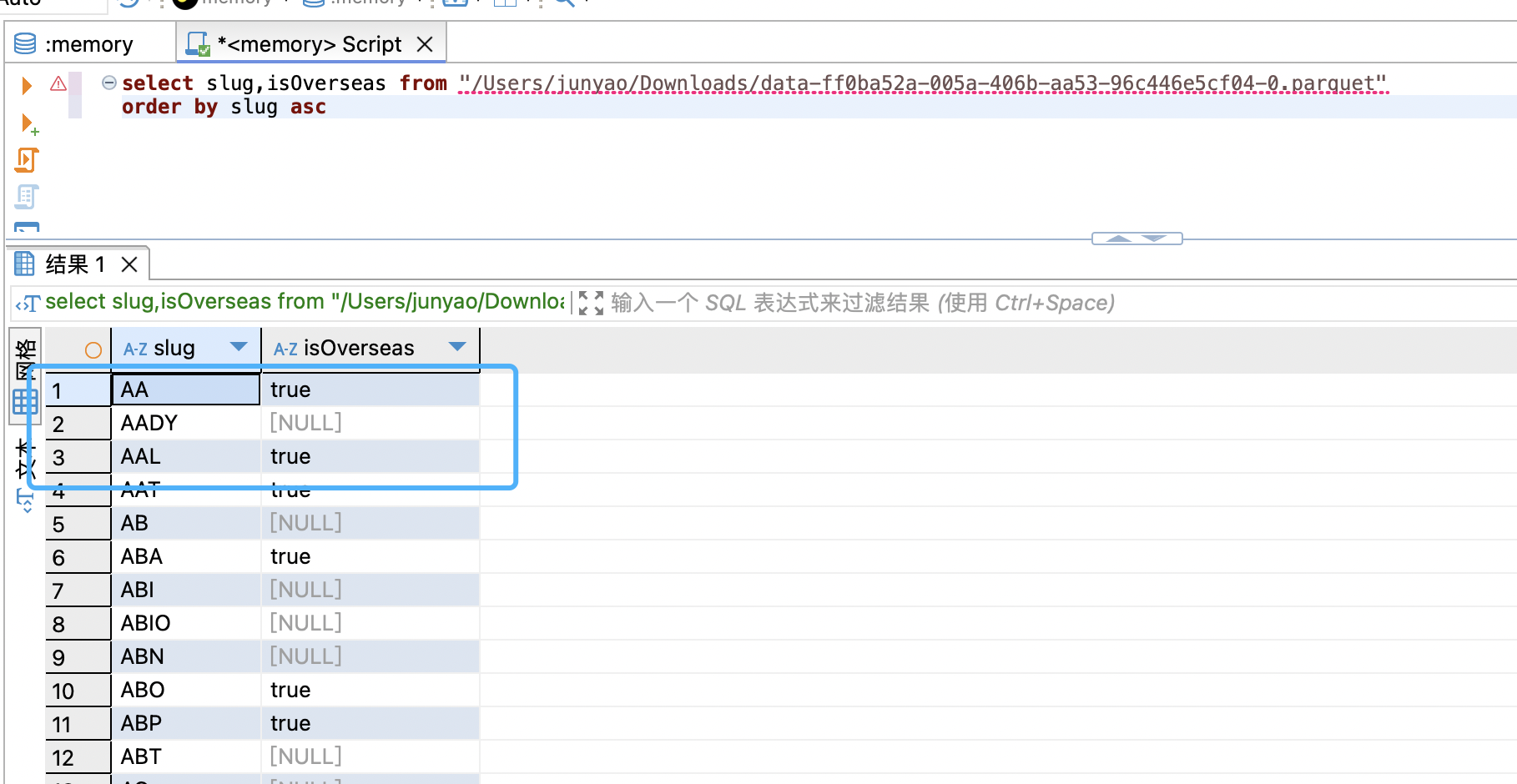Image resolution: width=1517 pixels, height=784 pixels.
Task: Select the AADY slug cell
Action: (186, 423)
